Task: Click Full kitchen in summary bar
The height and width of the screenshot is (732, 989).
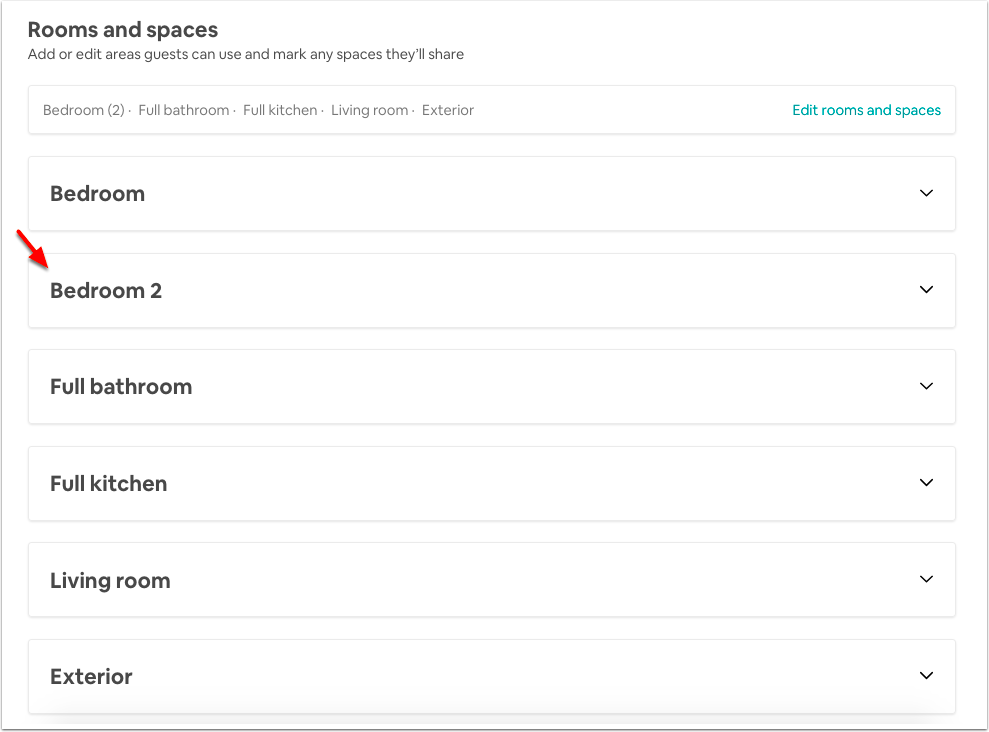Action: pyautogui.click(x=280, y=110)
